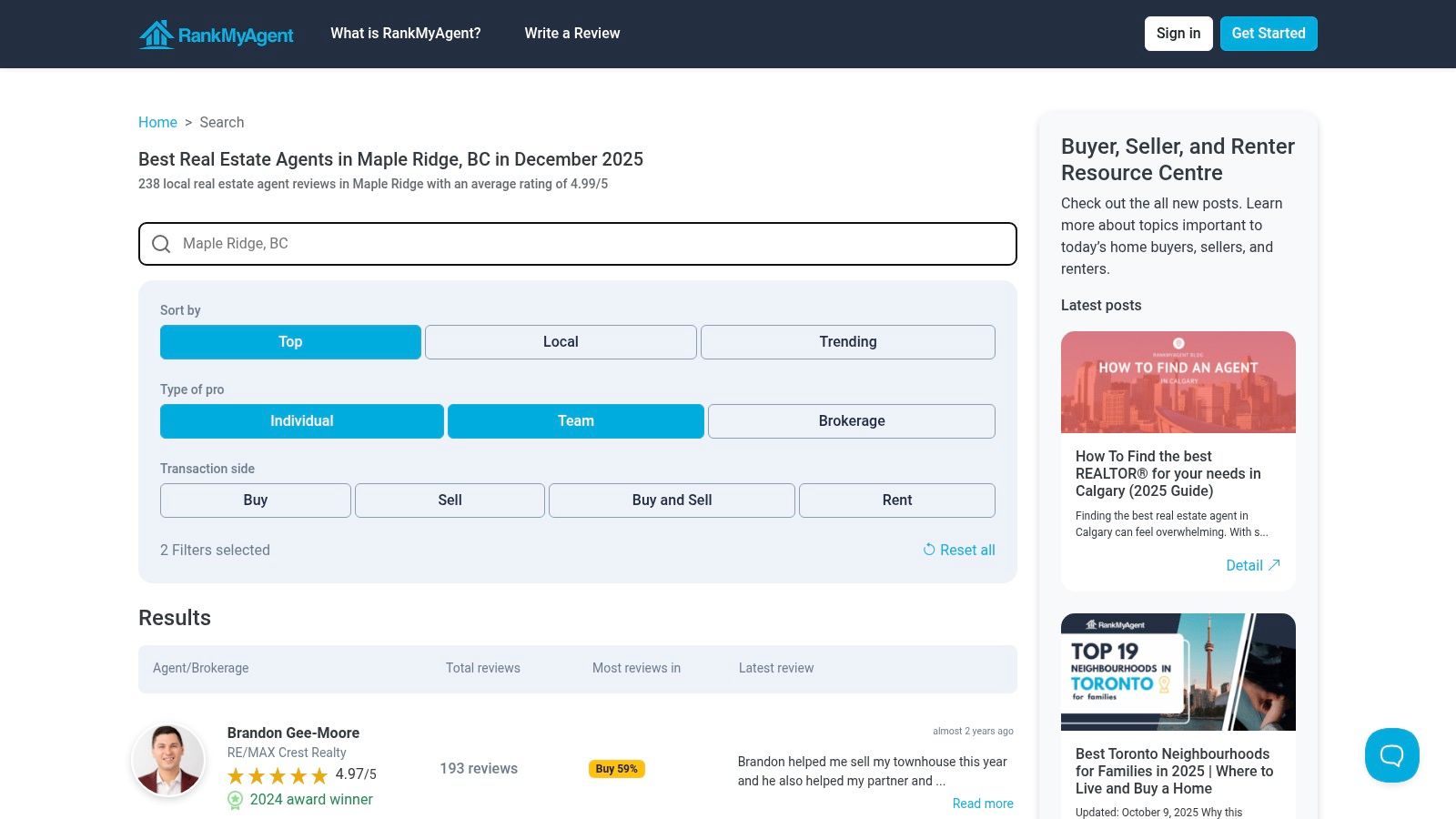
Task: Click the Get Started button
Action: pos(1269,34)
